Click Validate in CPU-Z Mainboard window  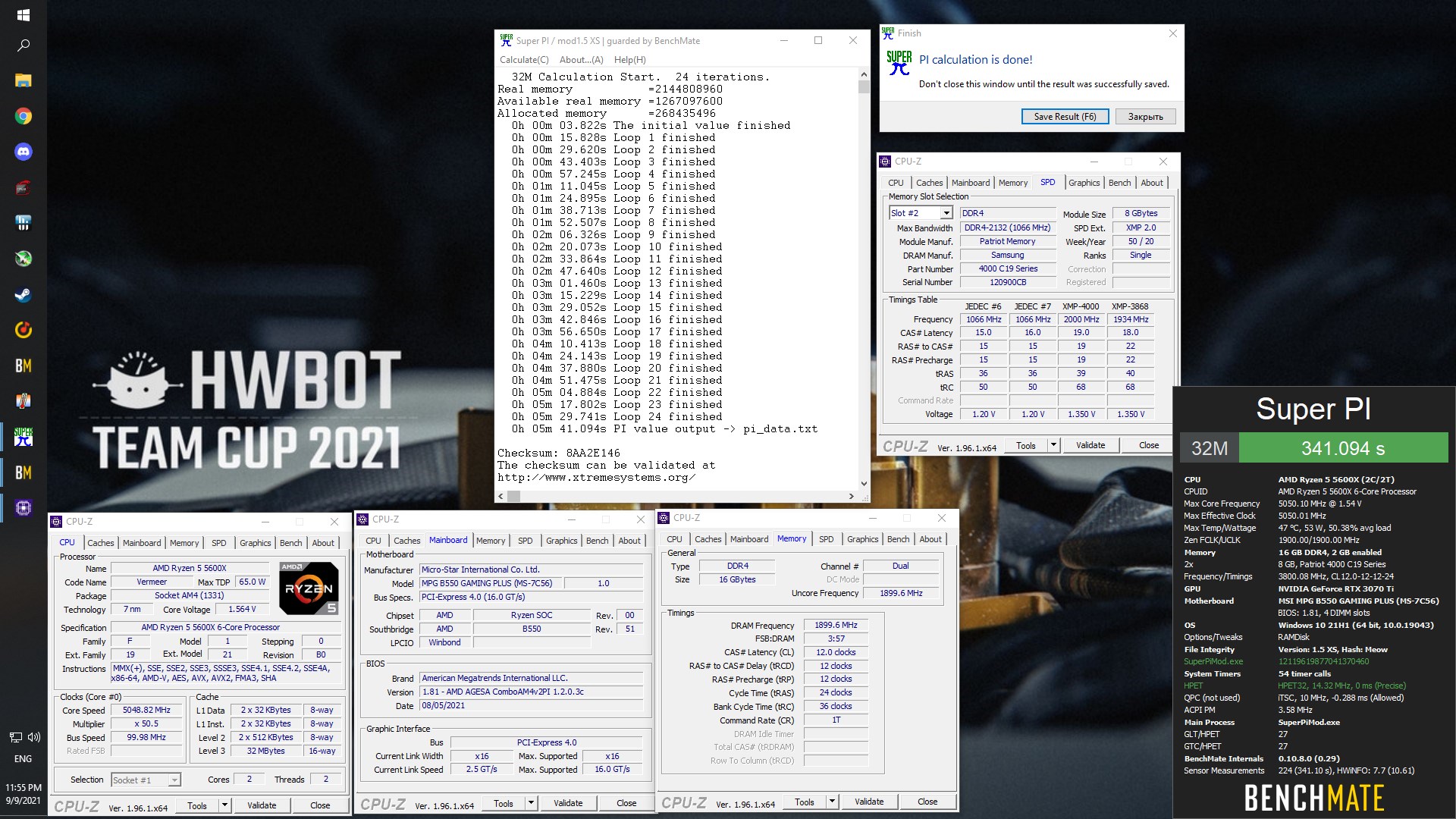(567, 803)
